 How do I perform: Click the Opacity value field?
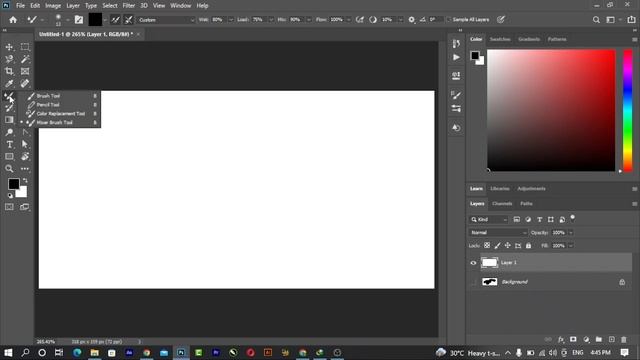[558, 233]
